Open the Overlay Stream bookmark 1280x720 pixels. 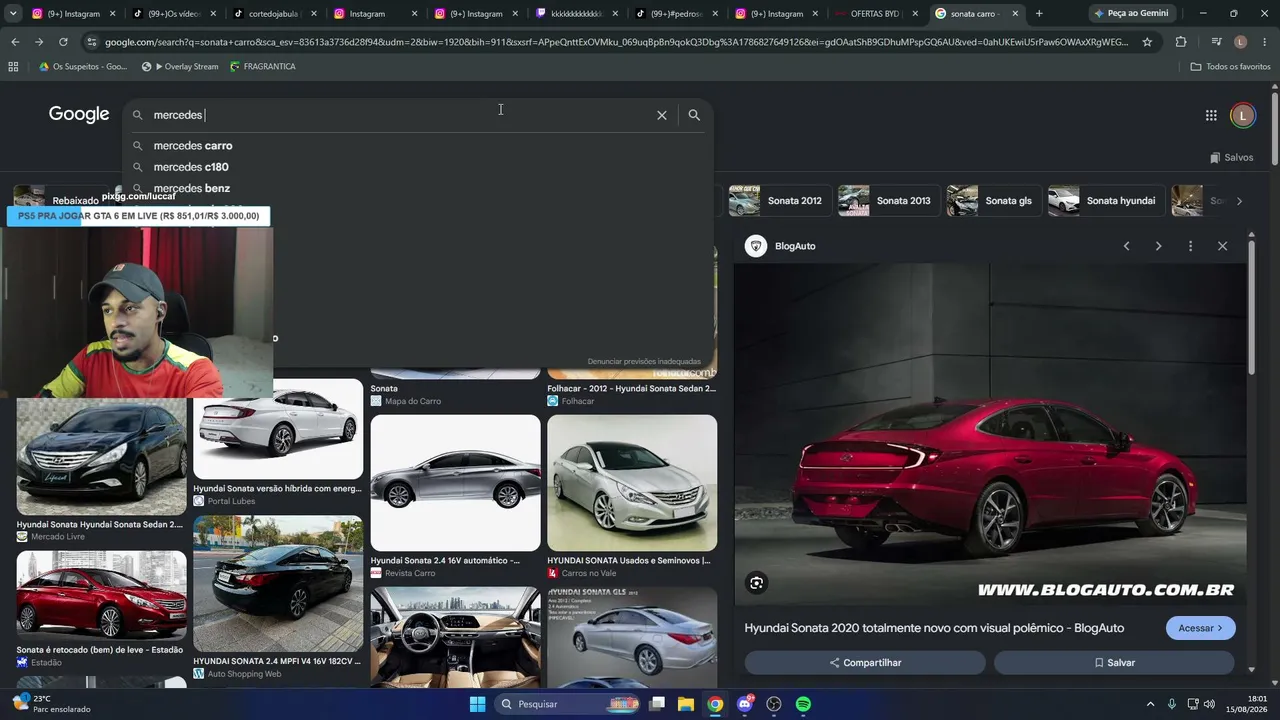click(x=181, y=66)
